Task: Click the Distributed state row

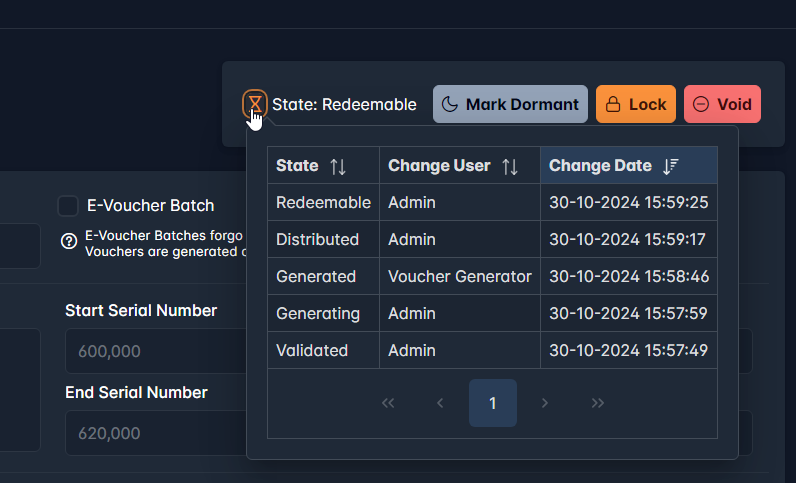Action: point(317,239)
